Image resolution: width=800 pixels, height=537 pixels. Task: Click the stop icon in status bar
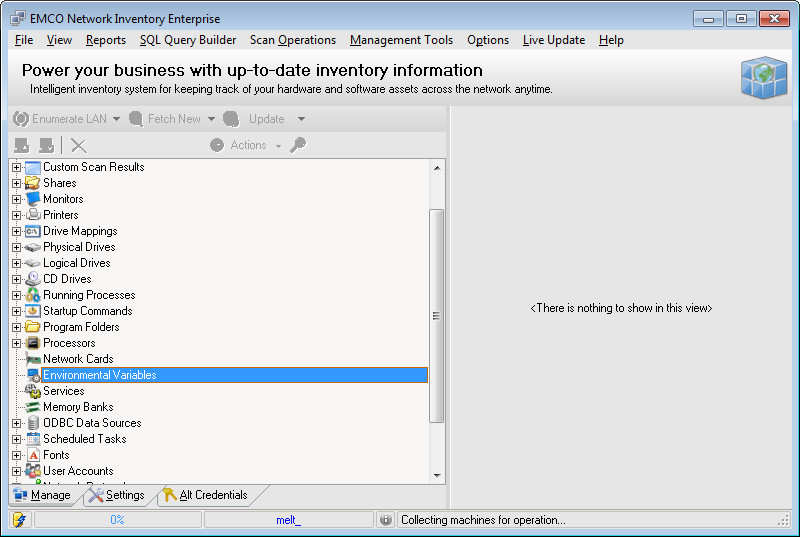coord(386,520)
